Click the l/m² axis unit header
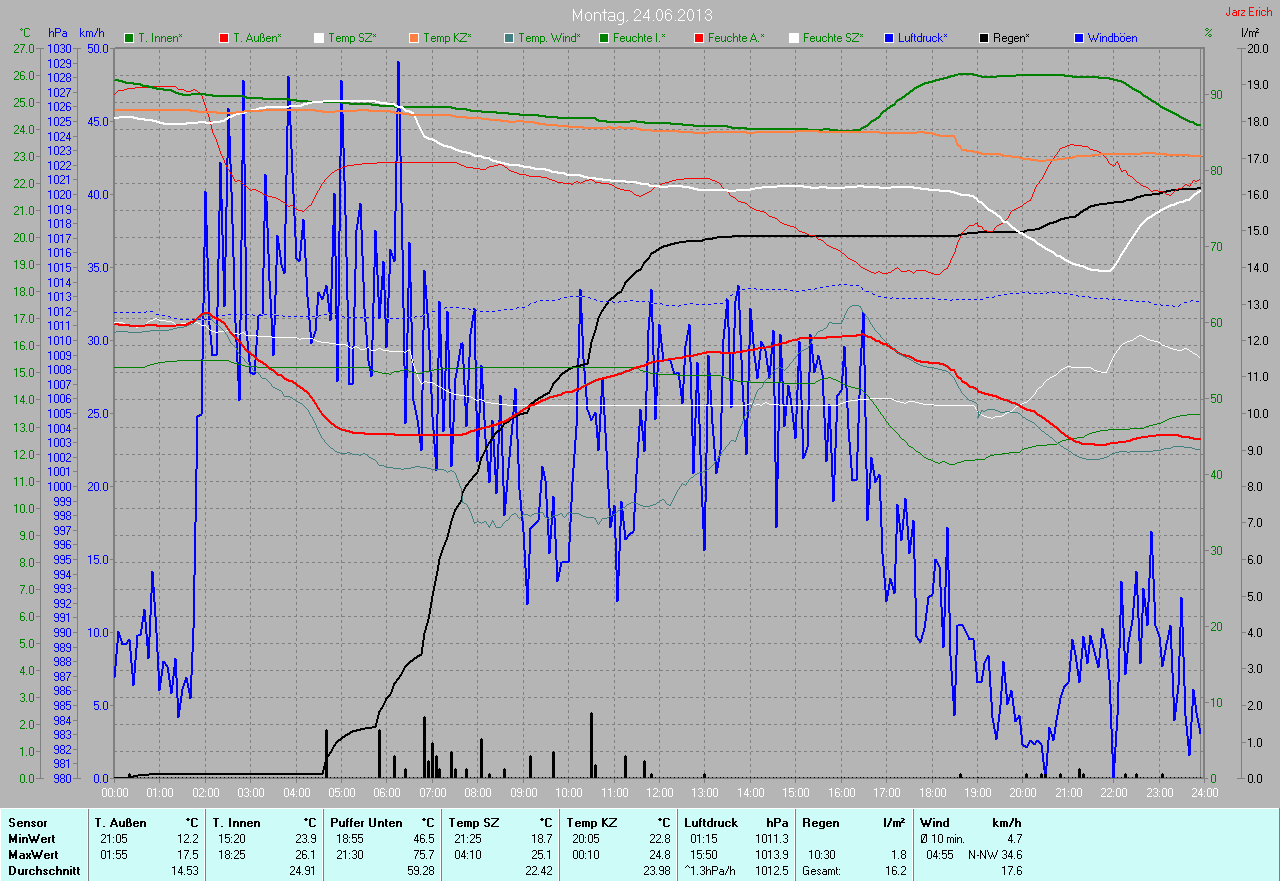 1249,33
